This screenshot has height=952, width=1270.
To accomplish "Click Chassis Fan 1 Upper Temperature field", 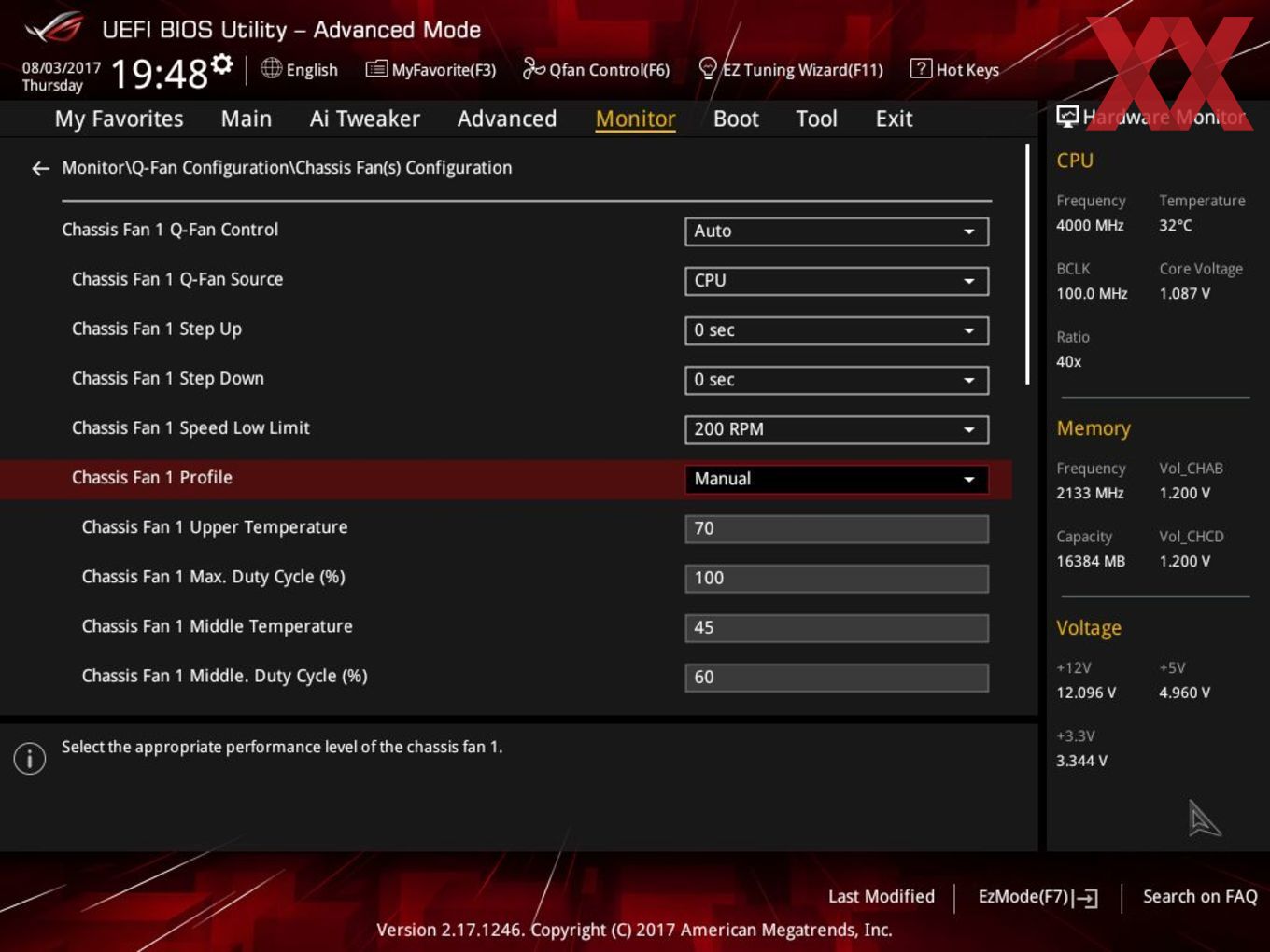I will (837, 528).
